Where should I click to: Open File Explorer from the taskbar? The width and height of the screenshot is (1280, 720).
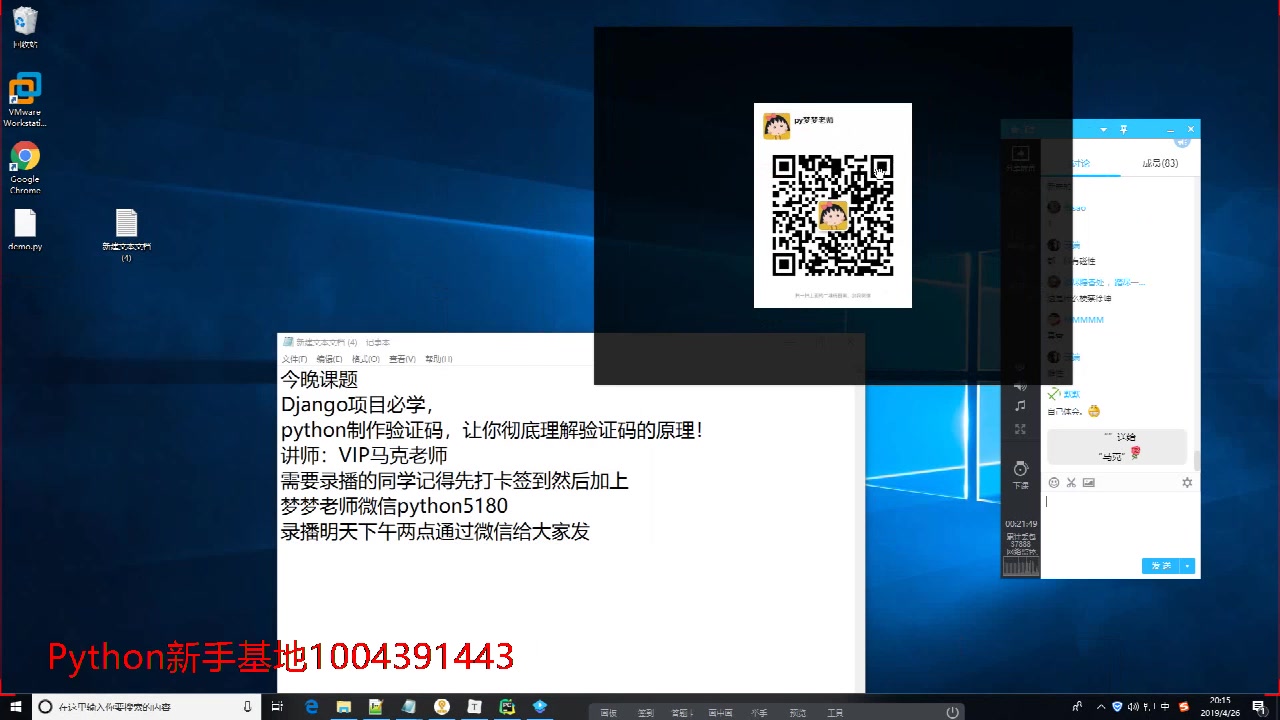(343, 707)
